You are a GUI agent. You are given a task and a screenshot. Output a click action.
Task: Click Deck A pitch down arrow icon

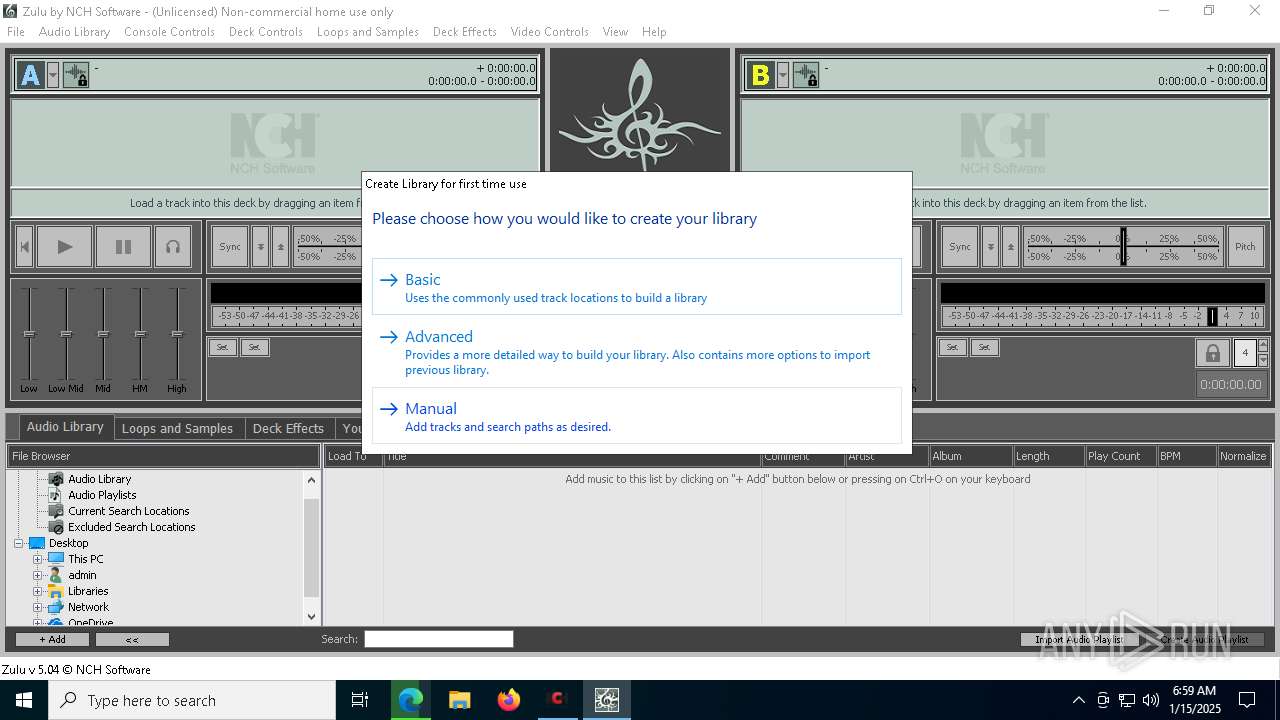[260, 247]
